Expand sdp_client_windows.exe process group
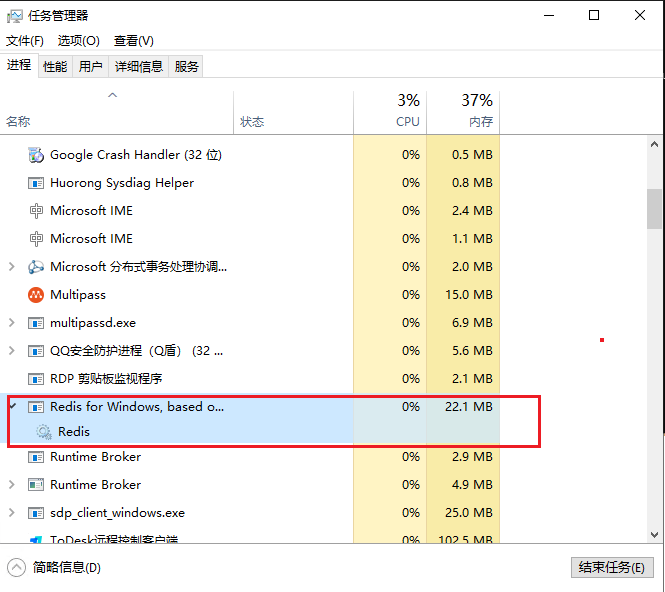 (12, 513)
